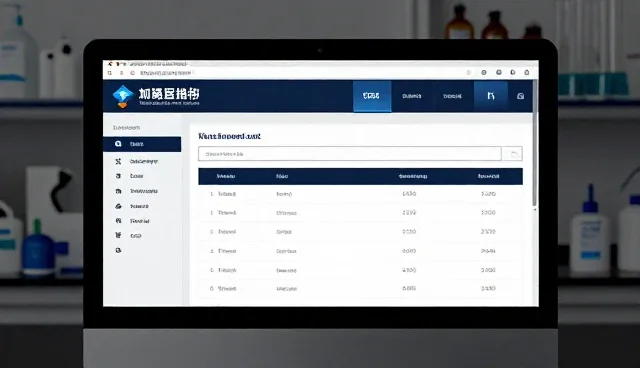
Task: Open the third header navigation tab
Action: click(452, 96)
